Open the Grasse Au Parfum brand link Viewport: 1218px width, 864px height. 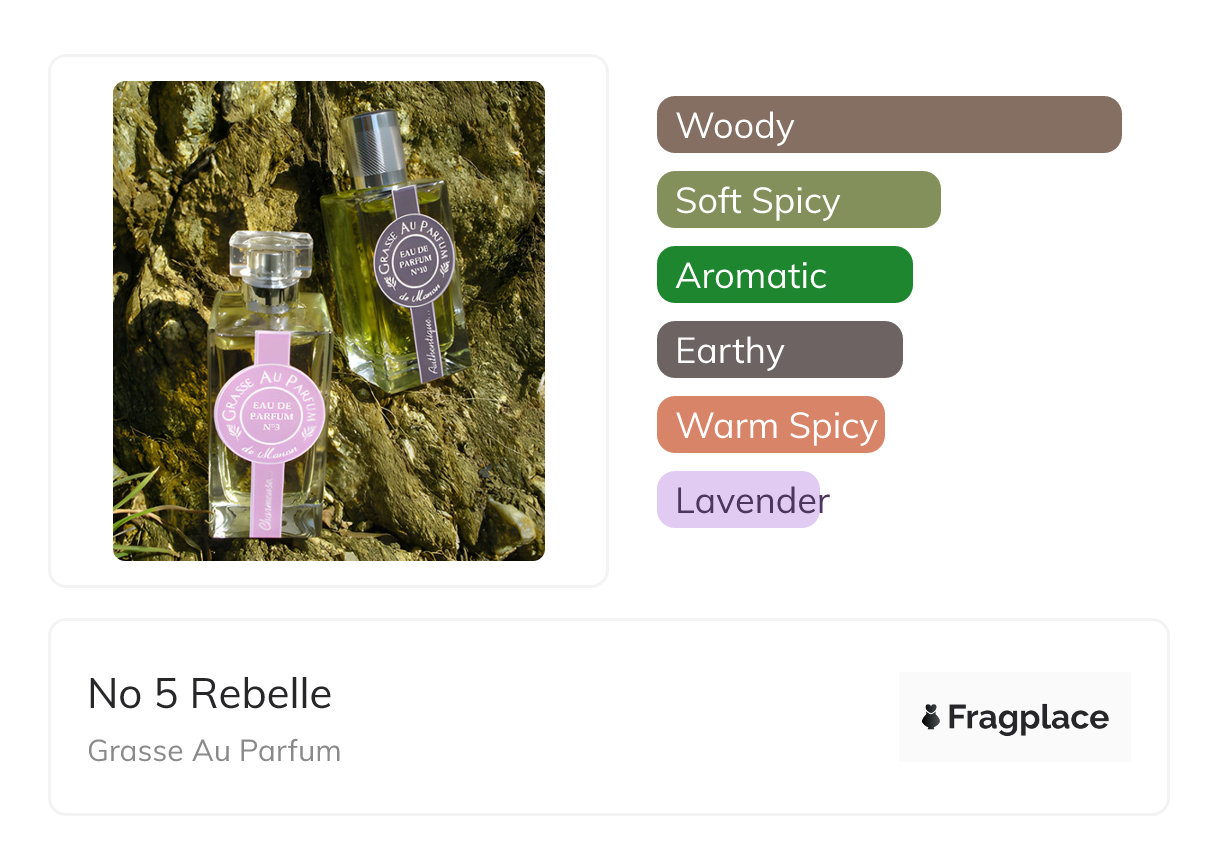[x=214, y=750]
